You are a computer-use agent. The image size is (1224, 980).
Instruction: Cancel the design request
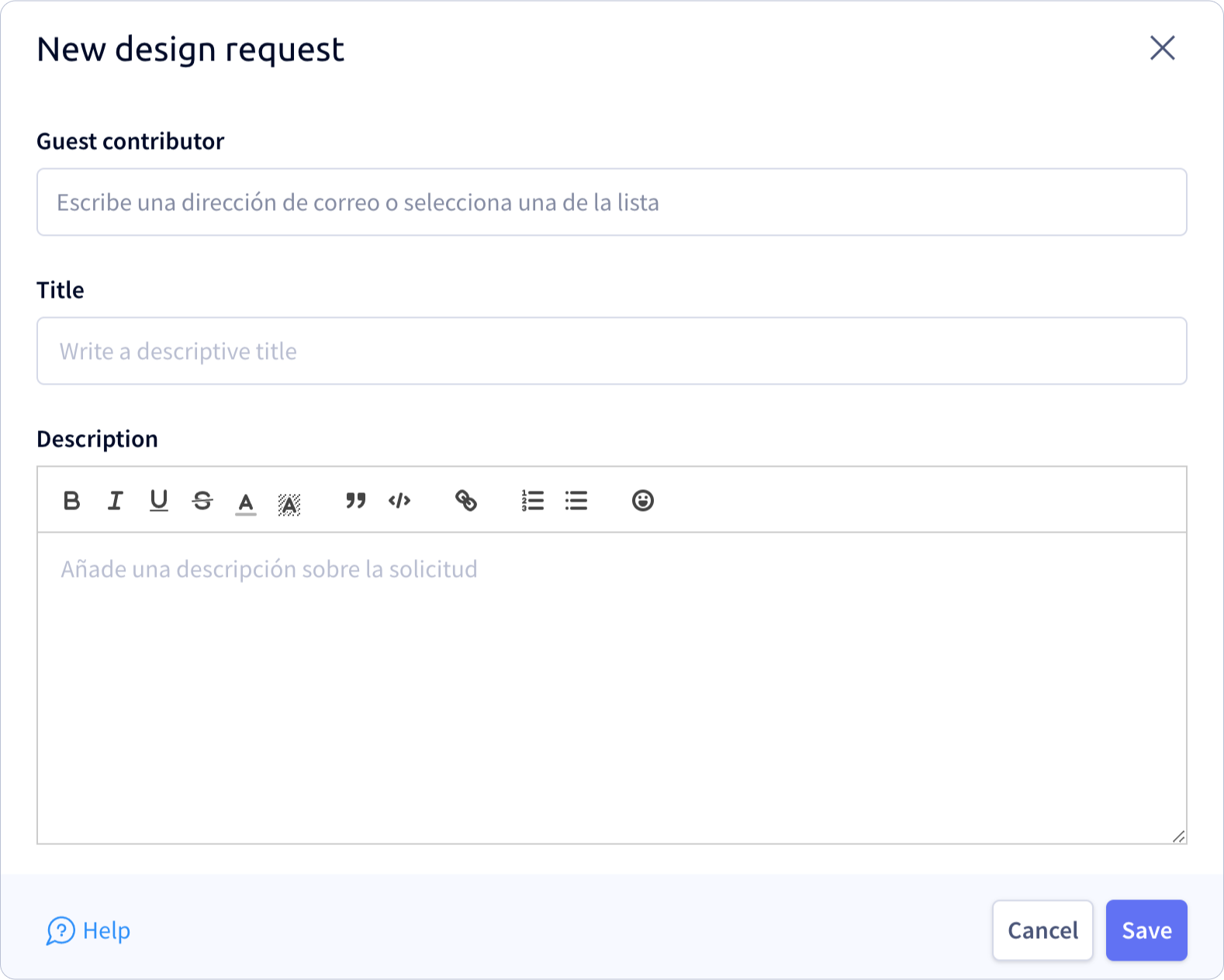pyautogui.click(x=1042, y=930)
